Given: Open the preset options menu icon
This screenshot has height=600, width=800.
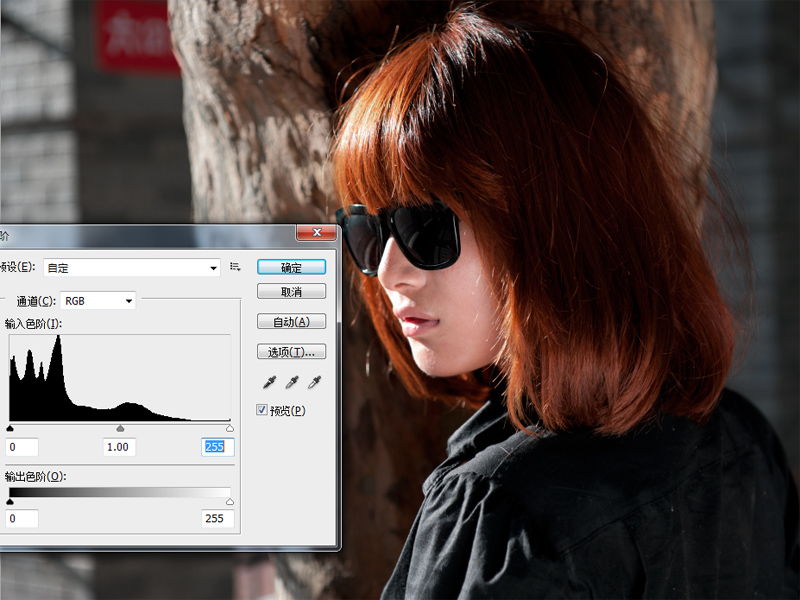Looking at the screenshot, I should (x=235, y=267).
